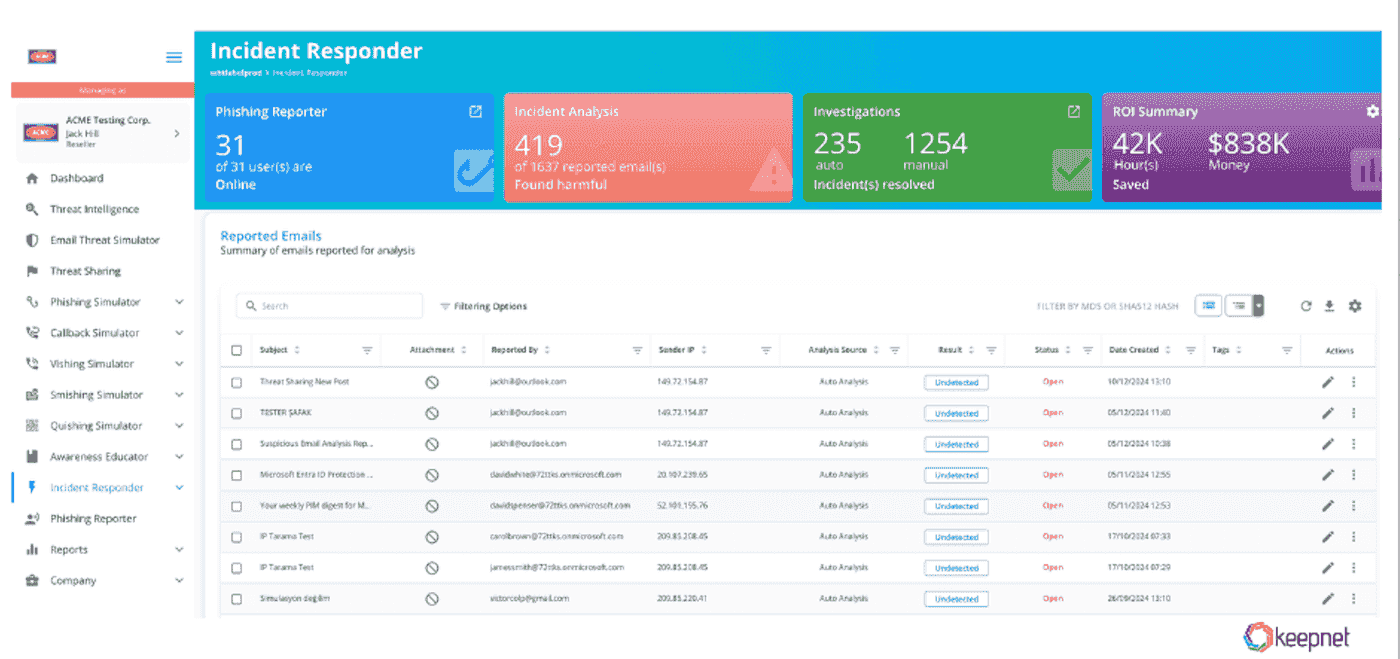Click Undetected result for Simulasyon degilim row

[x=956, y=599]
